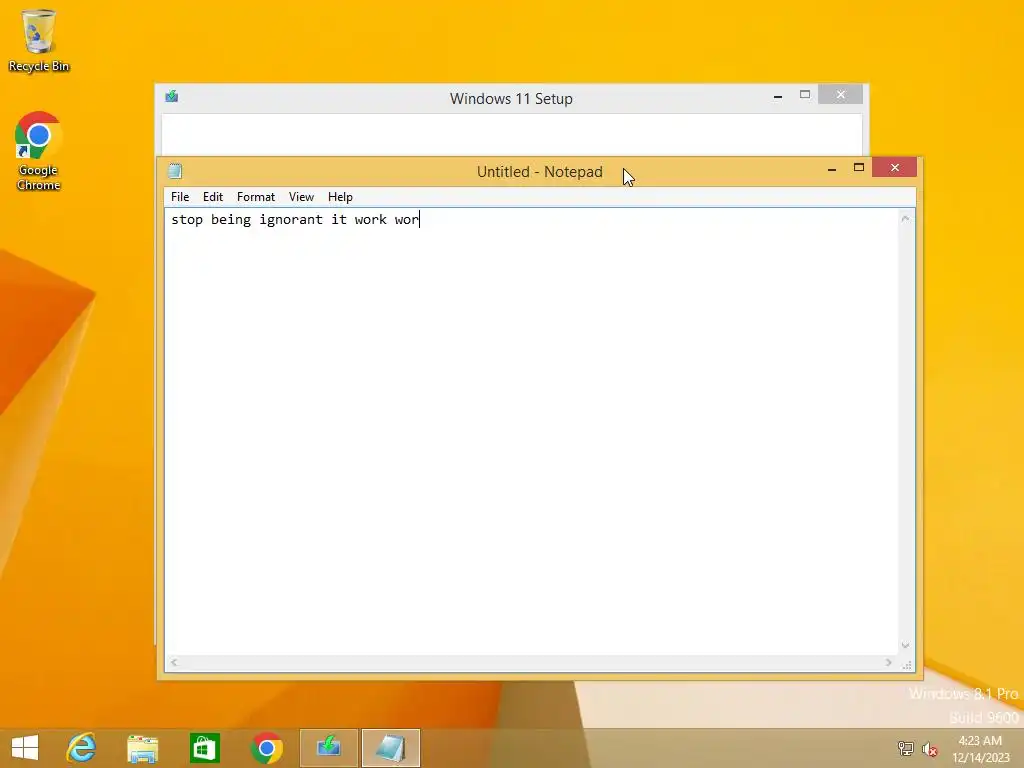The width and height of the screenshot is (1024, 768).
Task: Open the Windows Store taskbar icon
Action: [204, 748]
